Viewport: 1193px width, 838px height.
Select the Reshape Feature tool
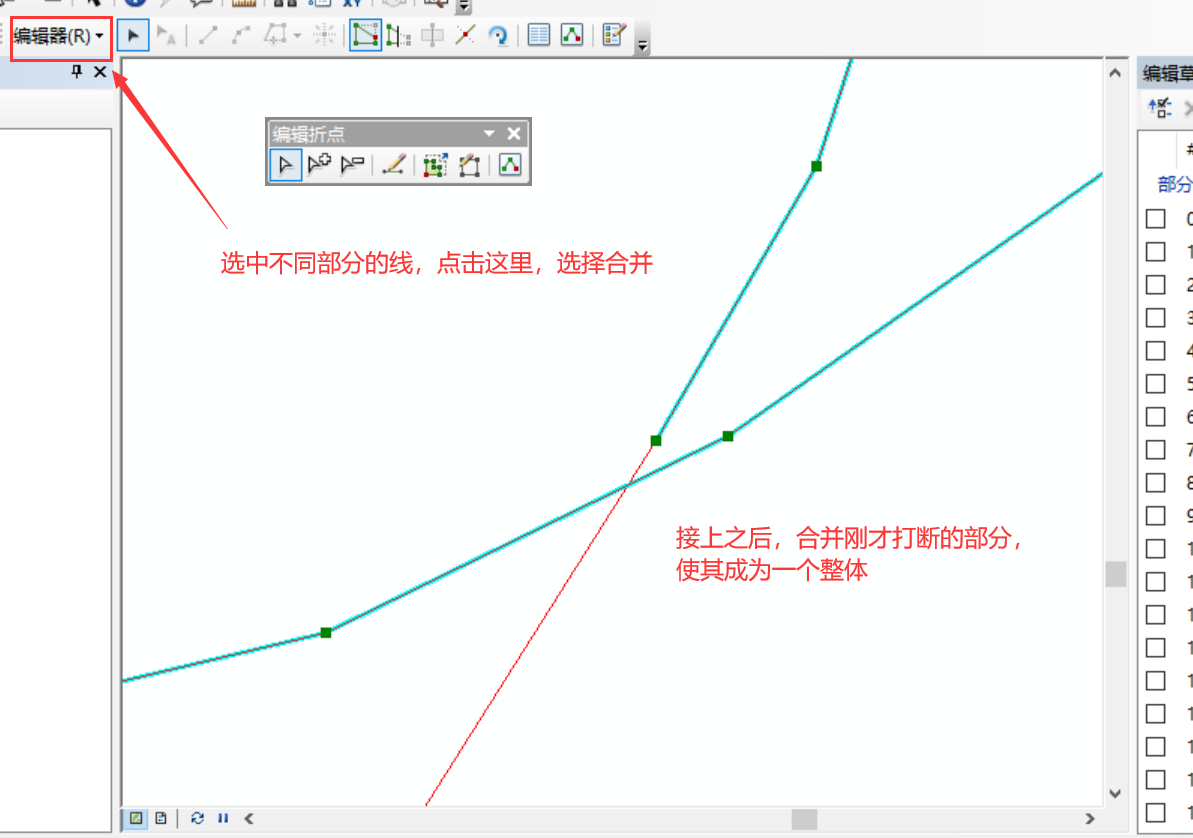click(x=398, y=35)
